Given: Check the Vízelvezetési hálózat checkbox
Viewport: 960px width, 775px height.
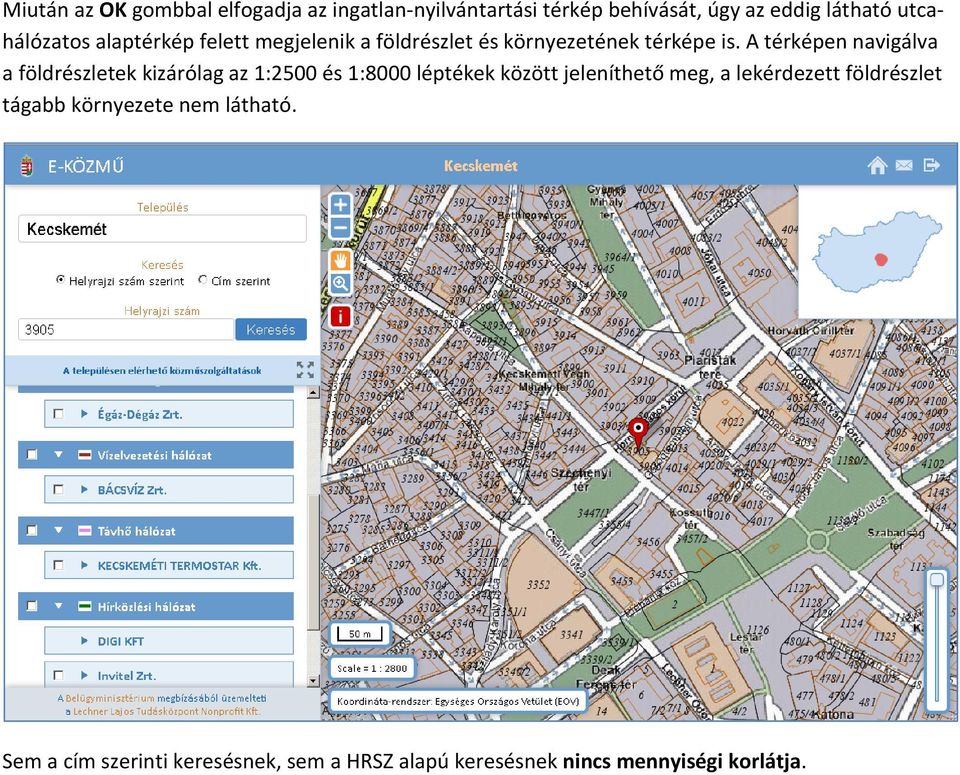Looking at the screenshot, I should pos(32,455).
